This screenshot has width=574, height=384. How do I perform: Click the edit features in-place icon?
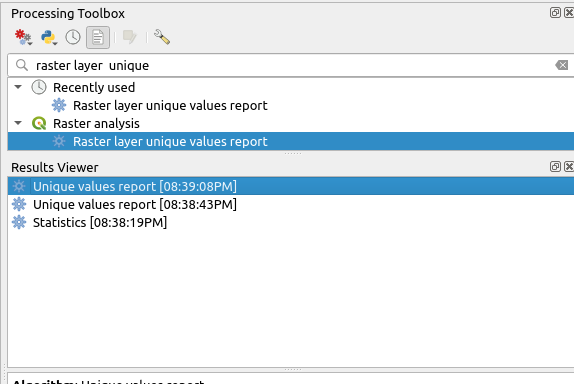pos(130,37)
